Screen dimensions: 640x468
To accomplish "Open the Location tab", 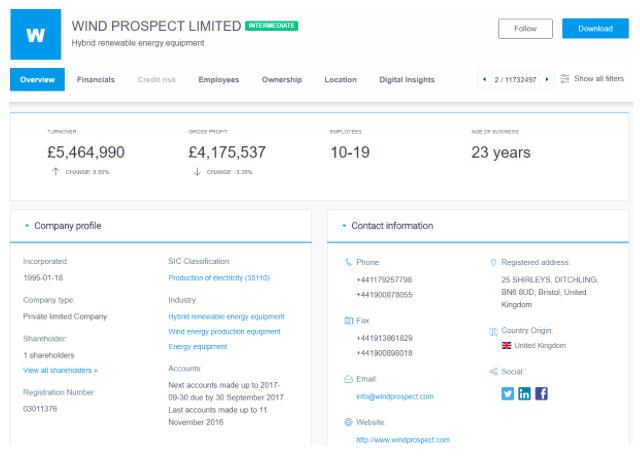I will [340, 80].
